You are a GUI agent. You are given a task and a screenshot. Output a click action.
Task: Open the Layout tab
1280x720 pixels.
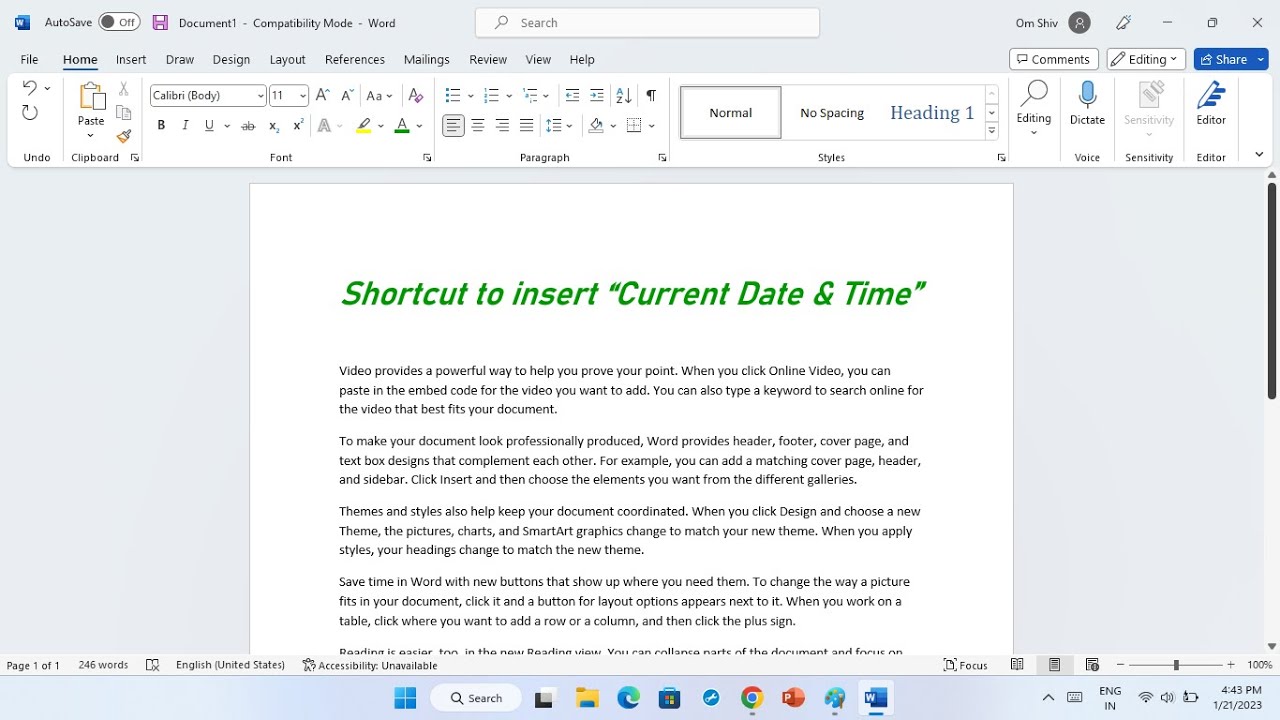(x=287, y=59)
